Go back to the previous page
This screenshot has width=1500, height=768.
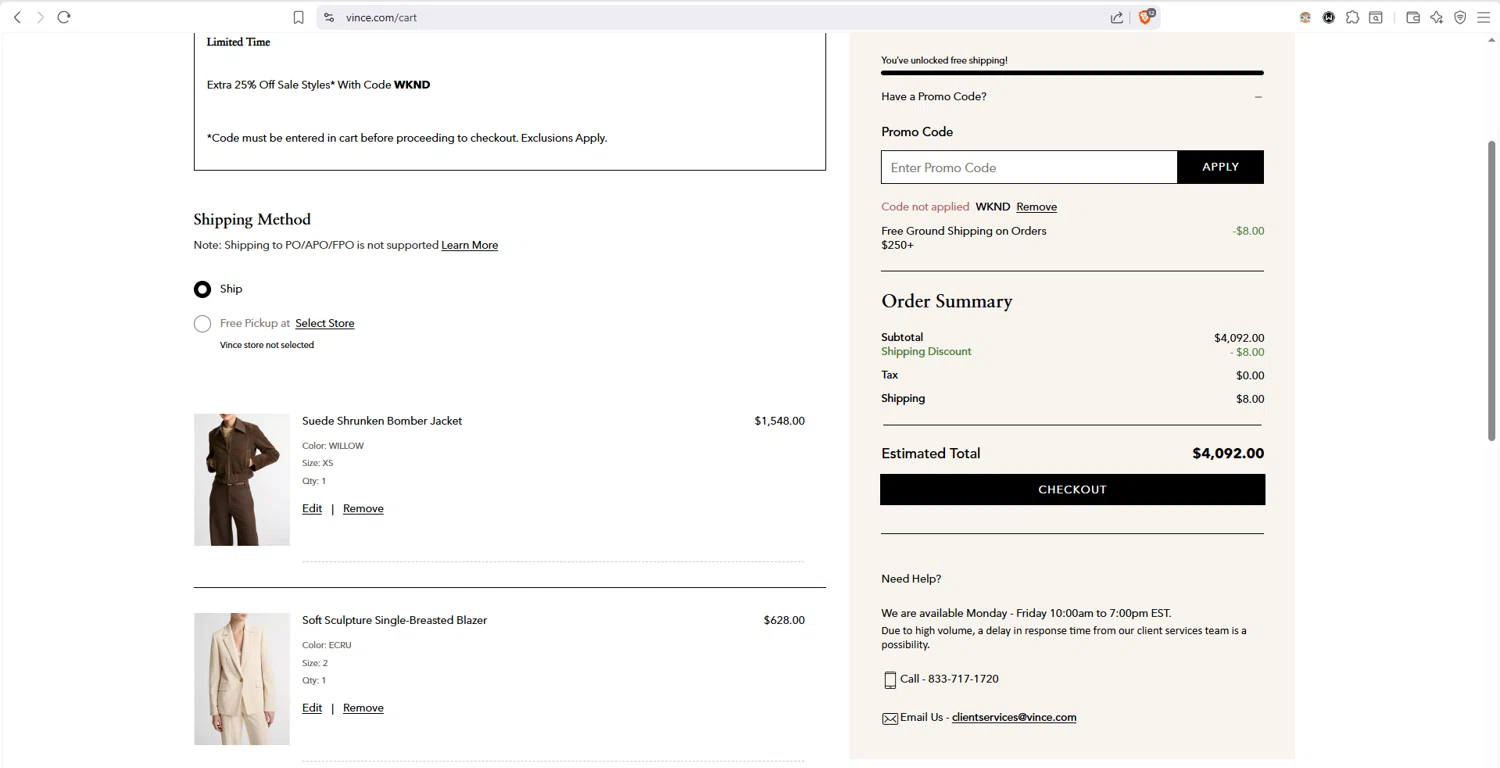[17, 17]
